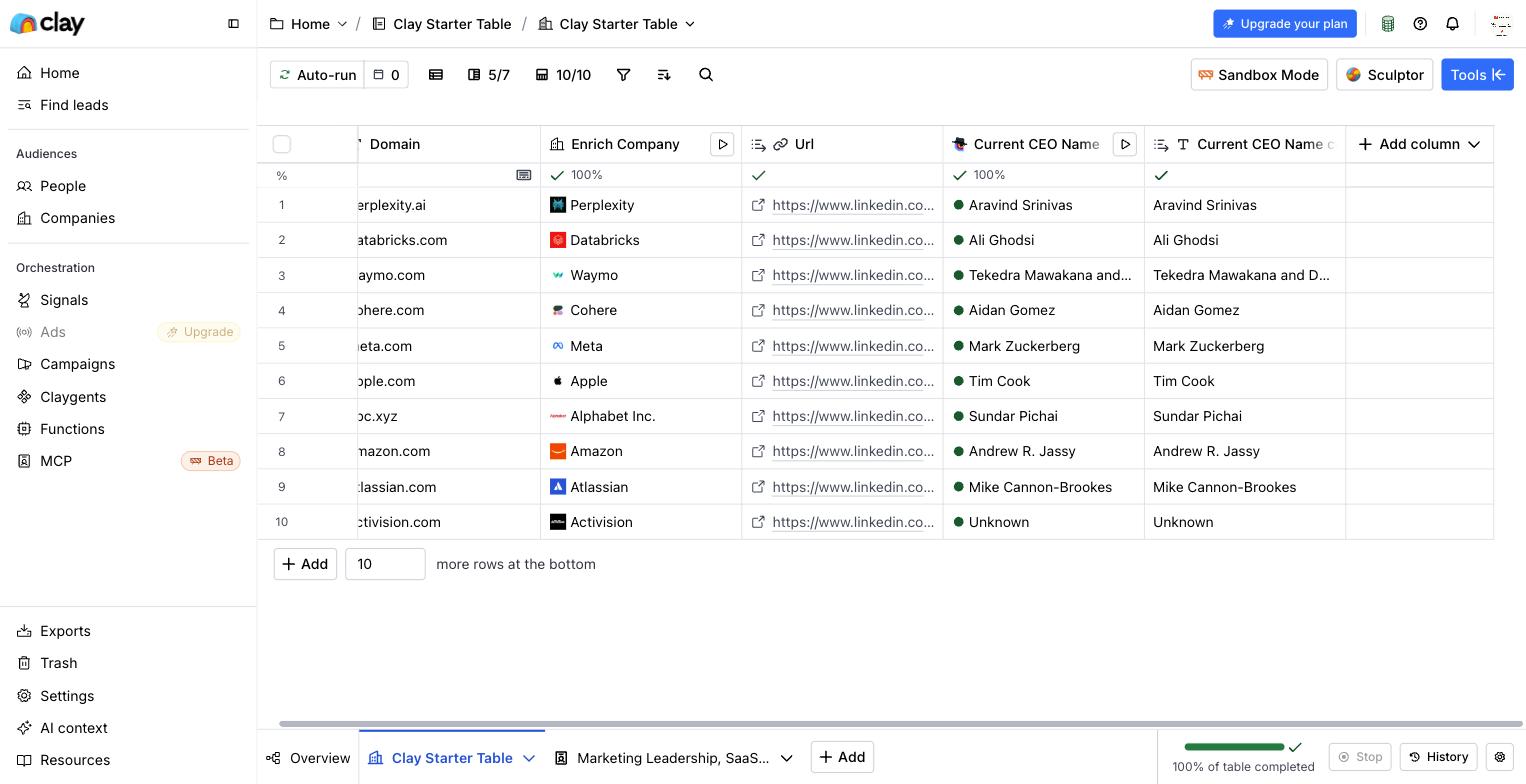Open Clay Starter Table workbook breadcrumb
Screen dimensions: 1526x784
click(x=442, y=24)
